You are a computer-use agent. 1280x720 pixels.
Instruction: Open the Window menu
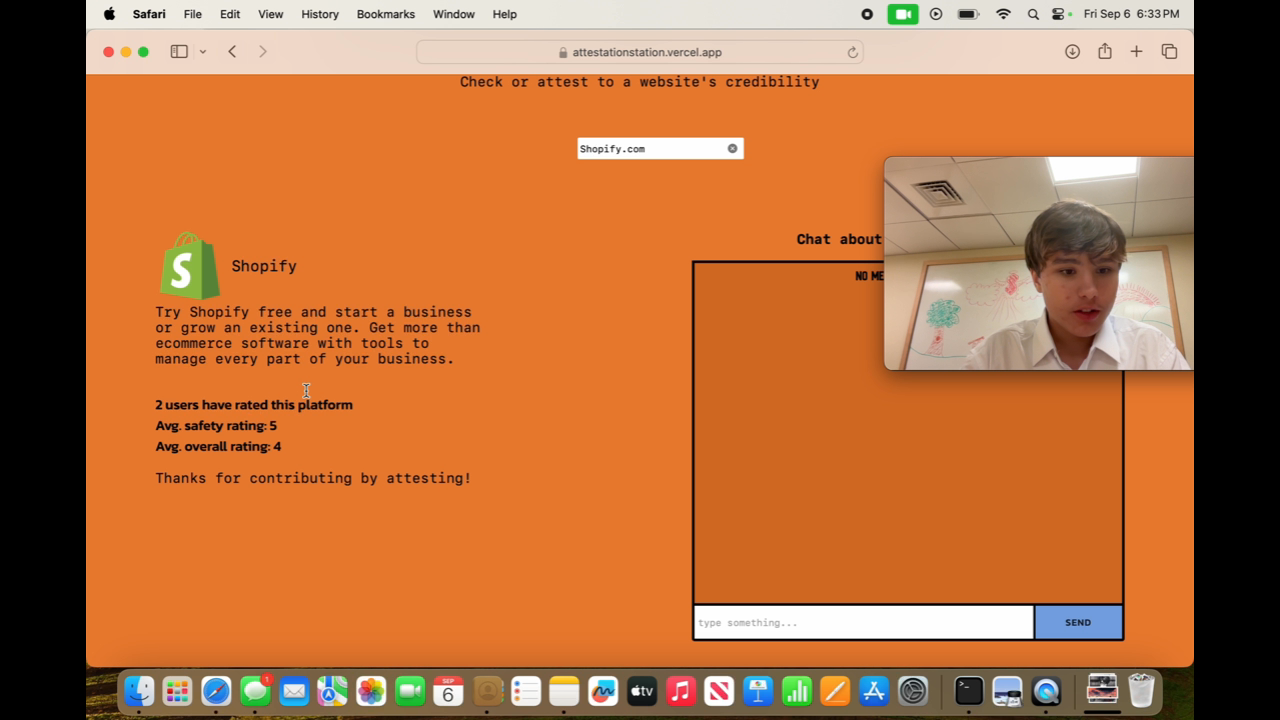454,14
